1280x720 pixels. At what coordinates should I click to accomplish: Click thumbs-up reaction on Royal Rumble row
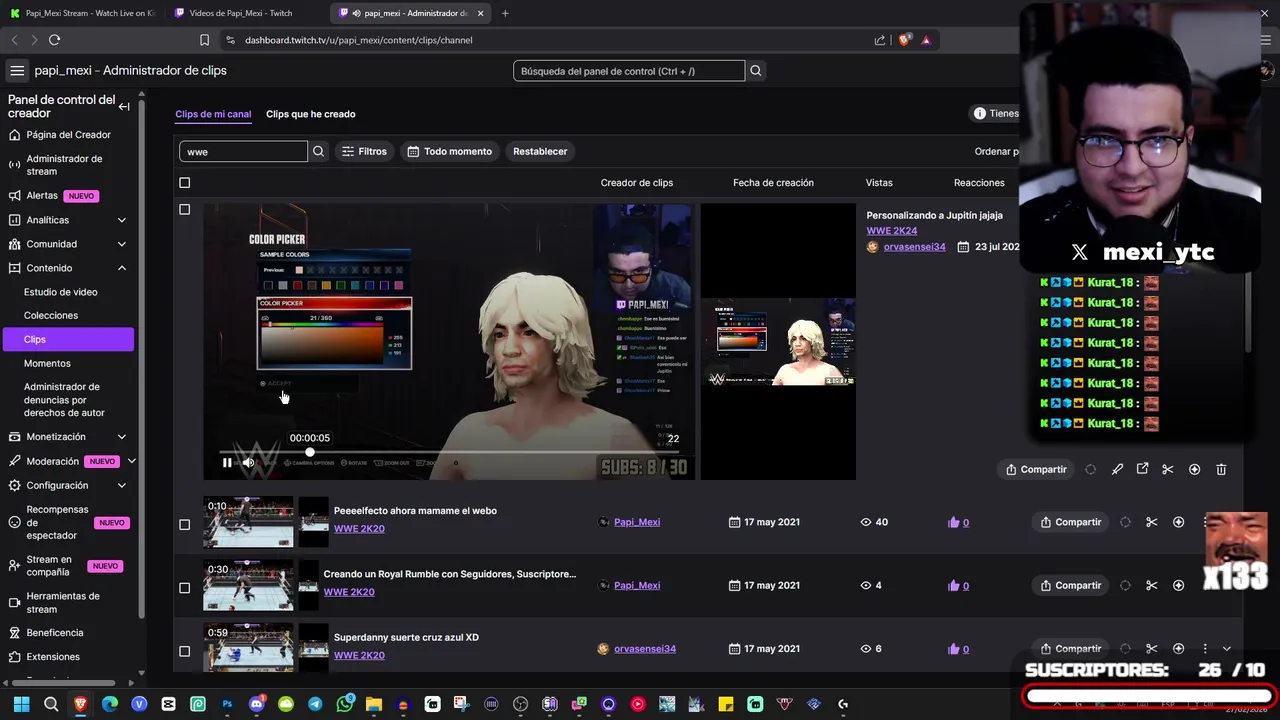coord(953,585)
